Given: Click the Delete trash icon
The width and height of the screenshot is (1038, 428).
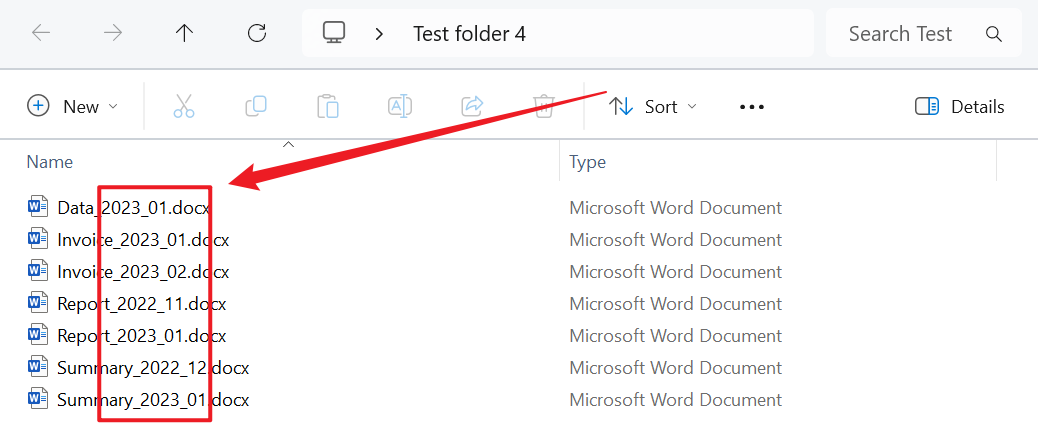Looking at the screenshot, I should pos(544,106).
